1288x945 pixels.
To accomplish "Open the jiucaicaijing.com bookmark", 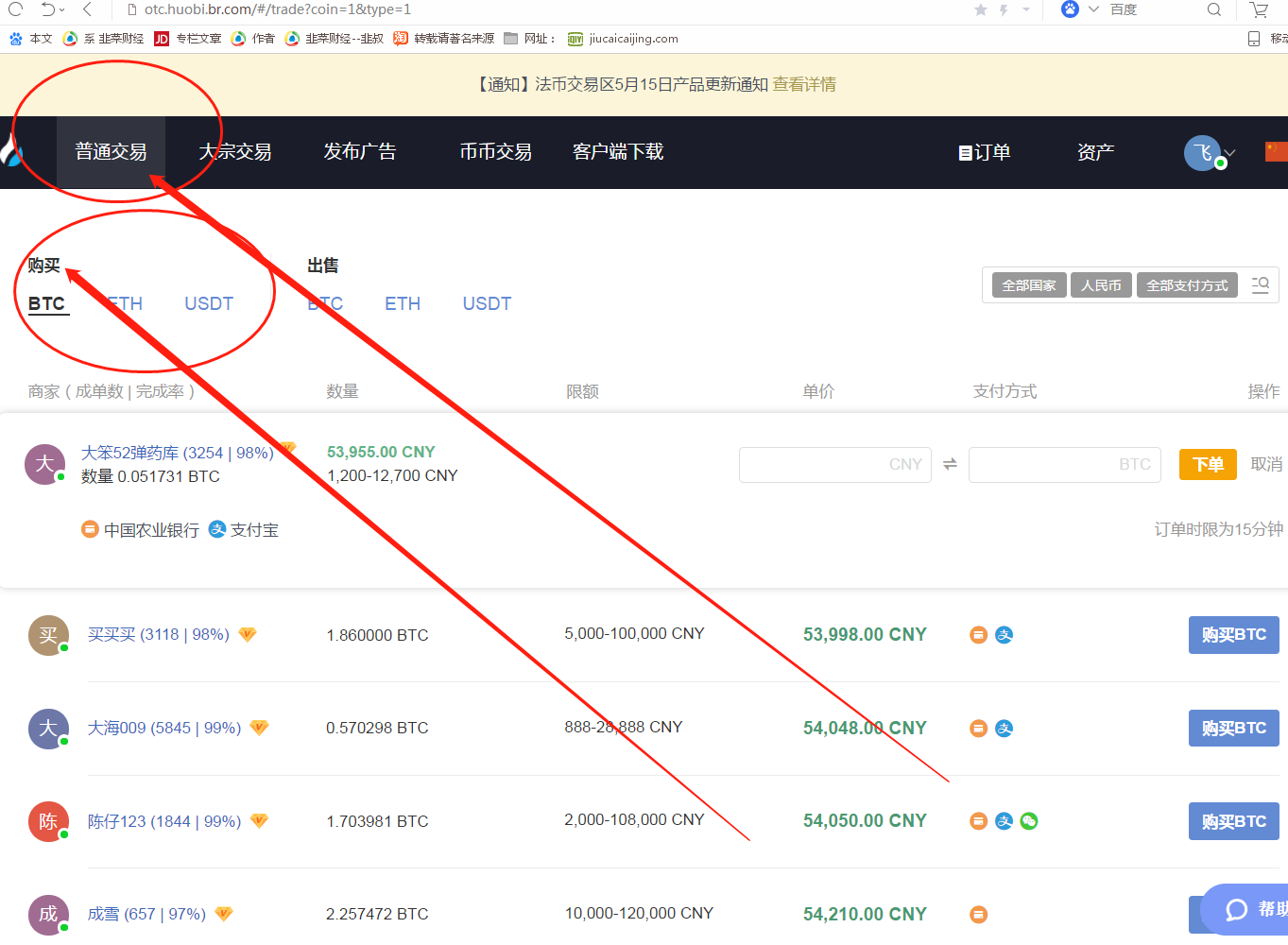I will 623,39.
